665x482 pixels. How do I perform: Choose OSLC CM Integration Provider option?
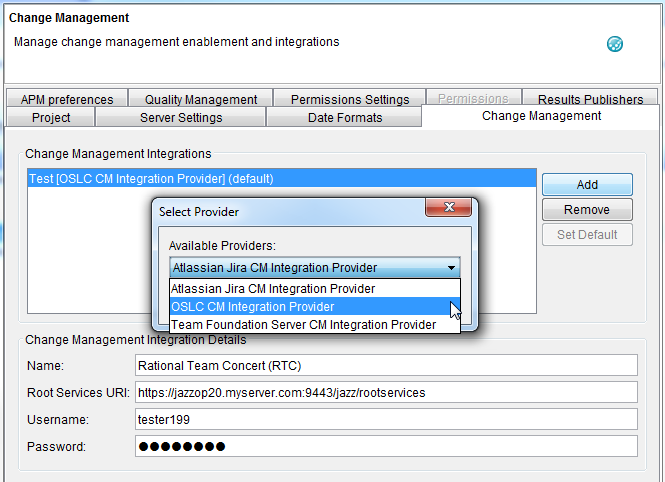315,306
